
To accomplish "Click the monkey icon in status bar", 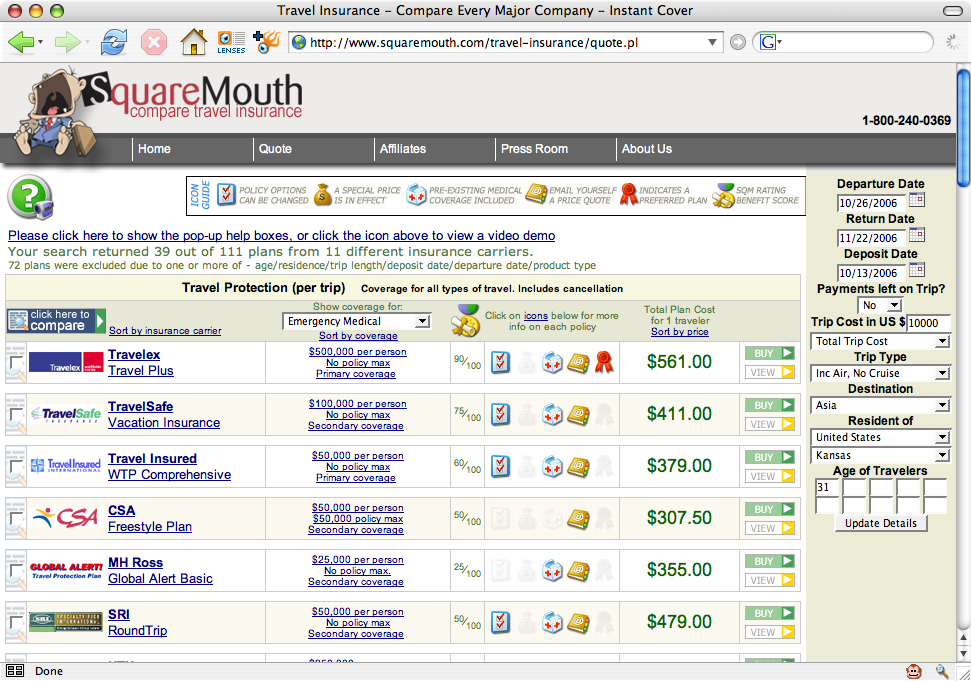I will pyautogui.click(x=913, y=671).
